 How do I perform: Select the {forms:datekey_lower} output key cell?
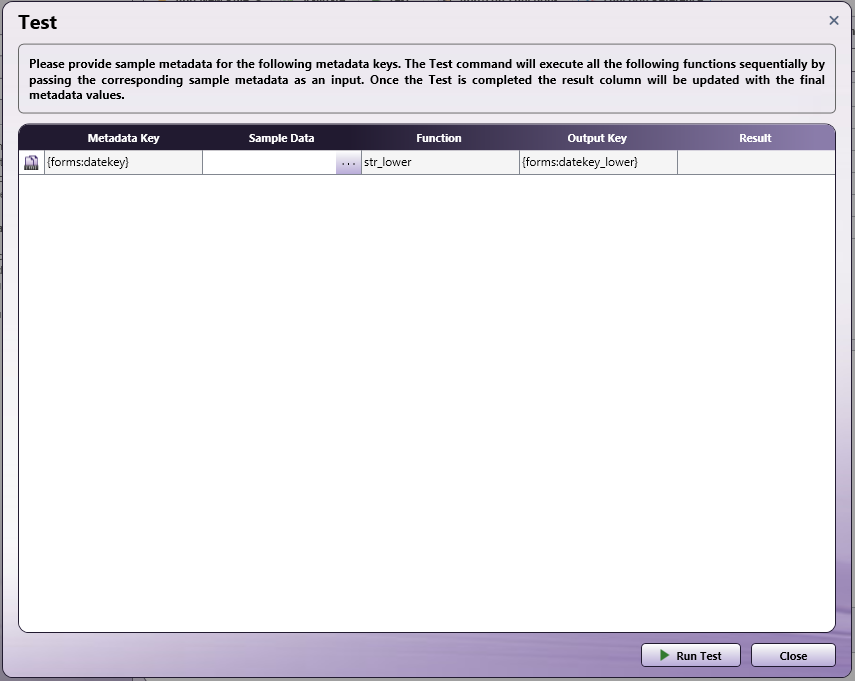(x=598, y=162)
